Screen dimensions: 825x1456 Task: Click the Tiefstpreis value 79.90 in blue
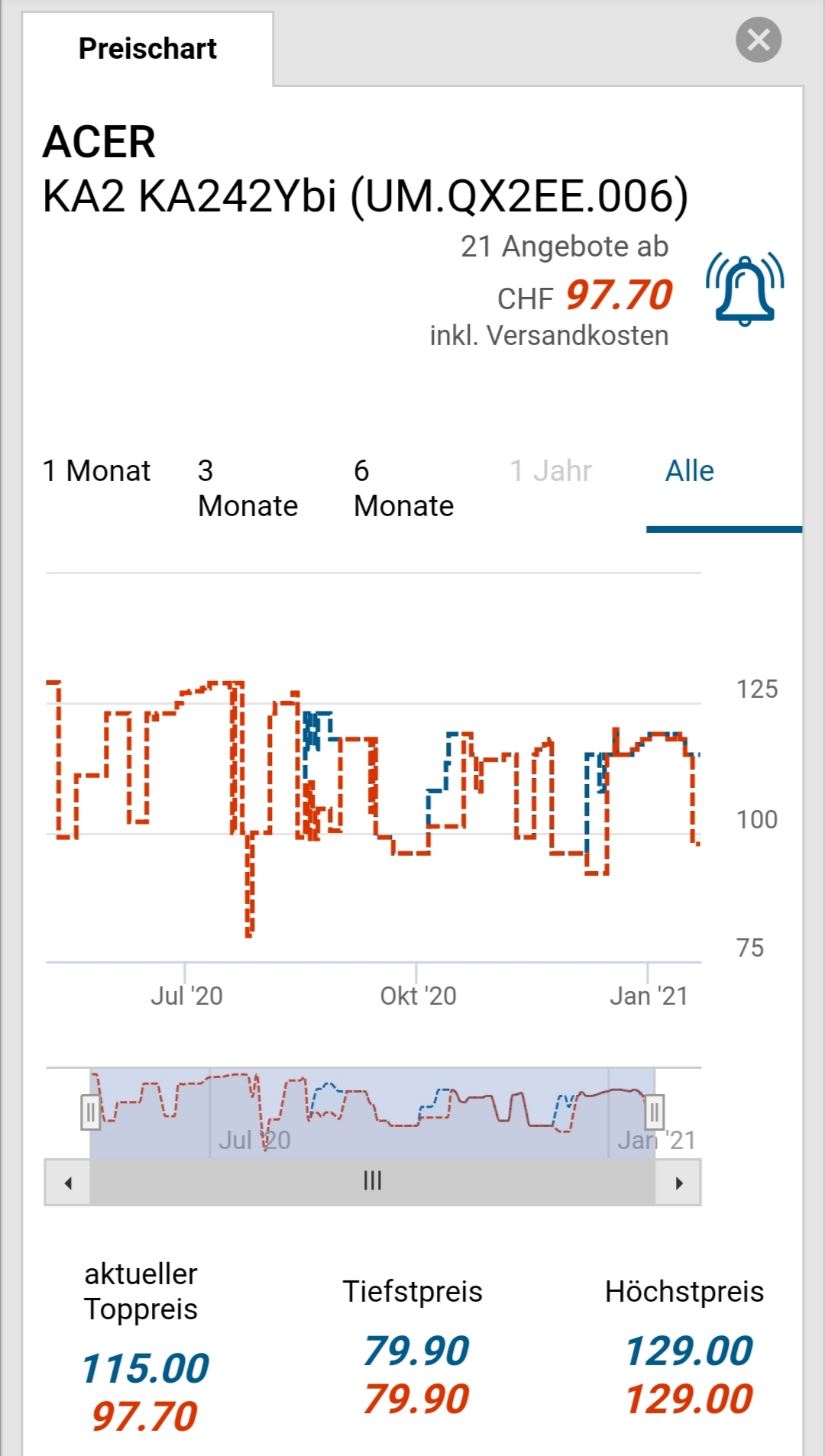[x=416, y=1350]
